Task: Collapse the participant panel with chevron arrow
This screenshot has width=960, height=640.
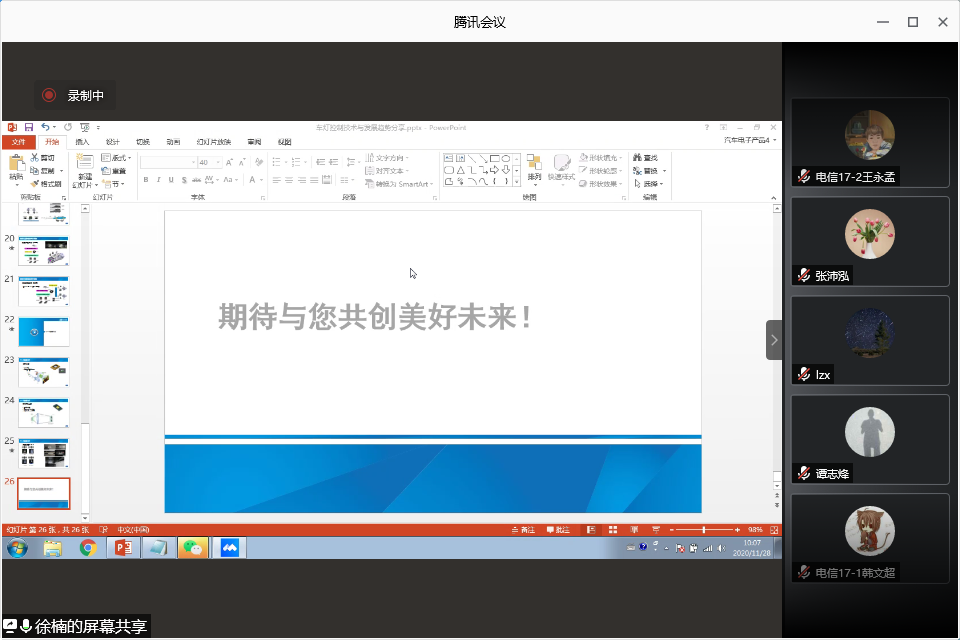Action: 773,340
